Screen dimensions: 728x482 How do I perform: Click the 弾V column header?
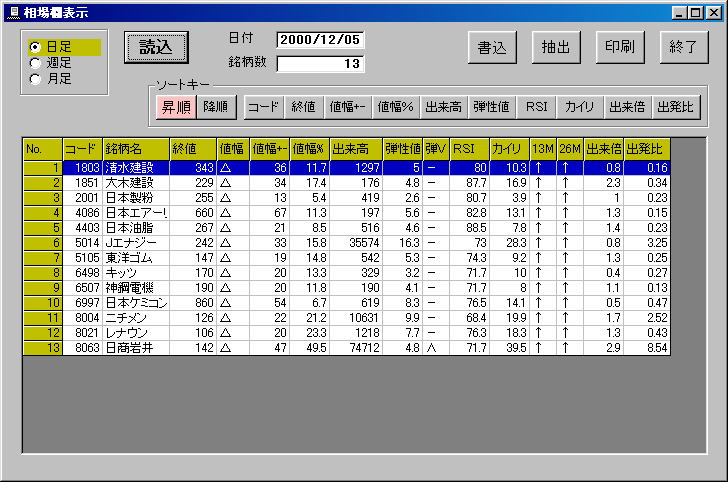click(436, 149)
